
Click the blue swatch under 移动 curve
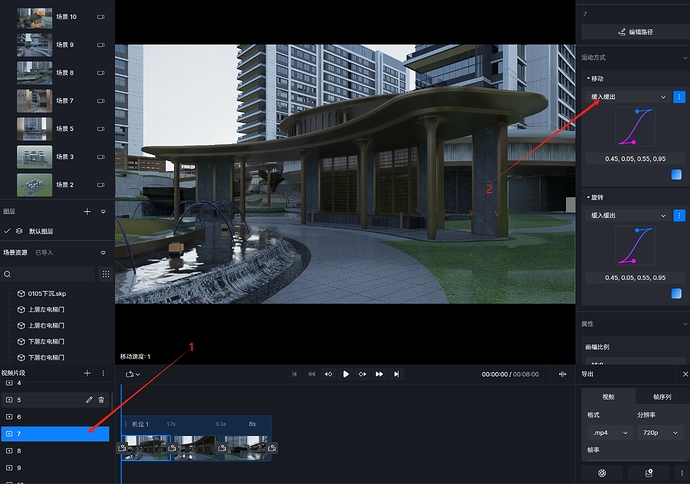coord(676,175)
